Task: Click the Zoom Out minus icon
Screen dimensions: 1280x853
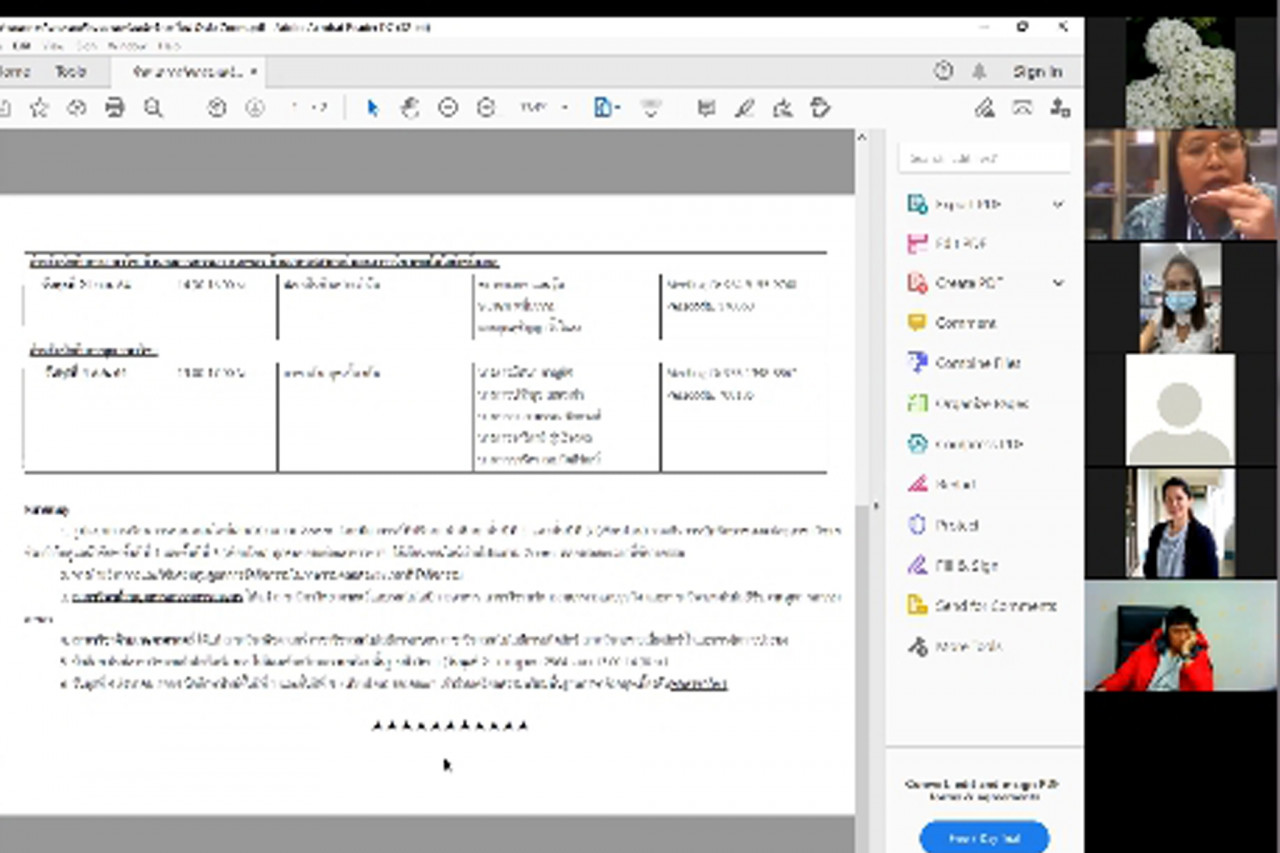Action: [448, 108]
